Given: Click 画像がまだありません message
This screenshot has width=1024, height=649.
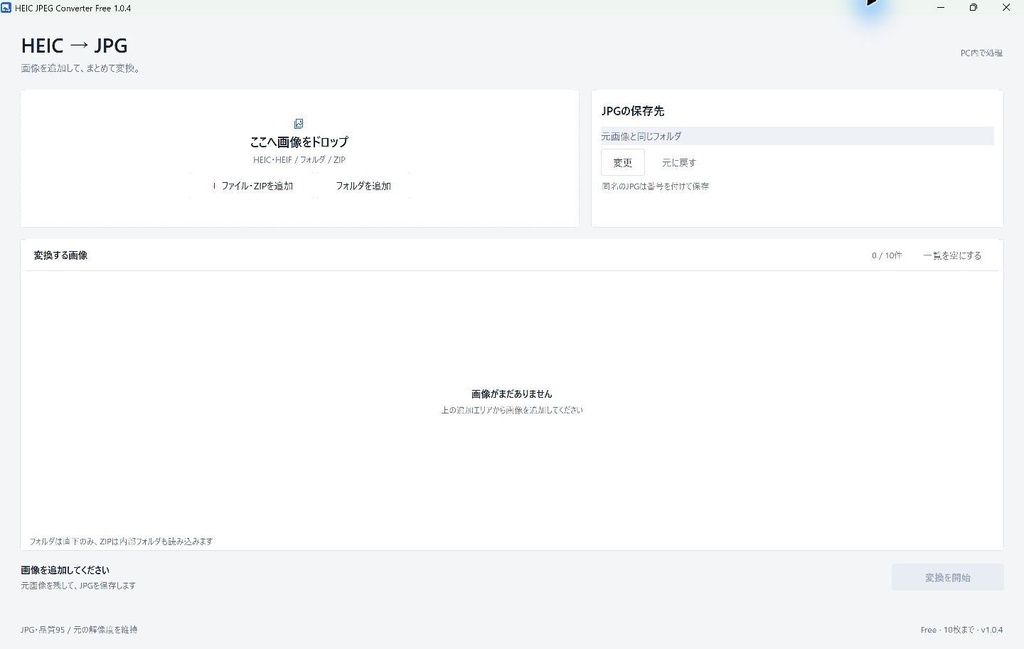Looking at the screenshot, I should pyautogui.click(x=511, y=394).
